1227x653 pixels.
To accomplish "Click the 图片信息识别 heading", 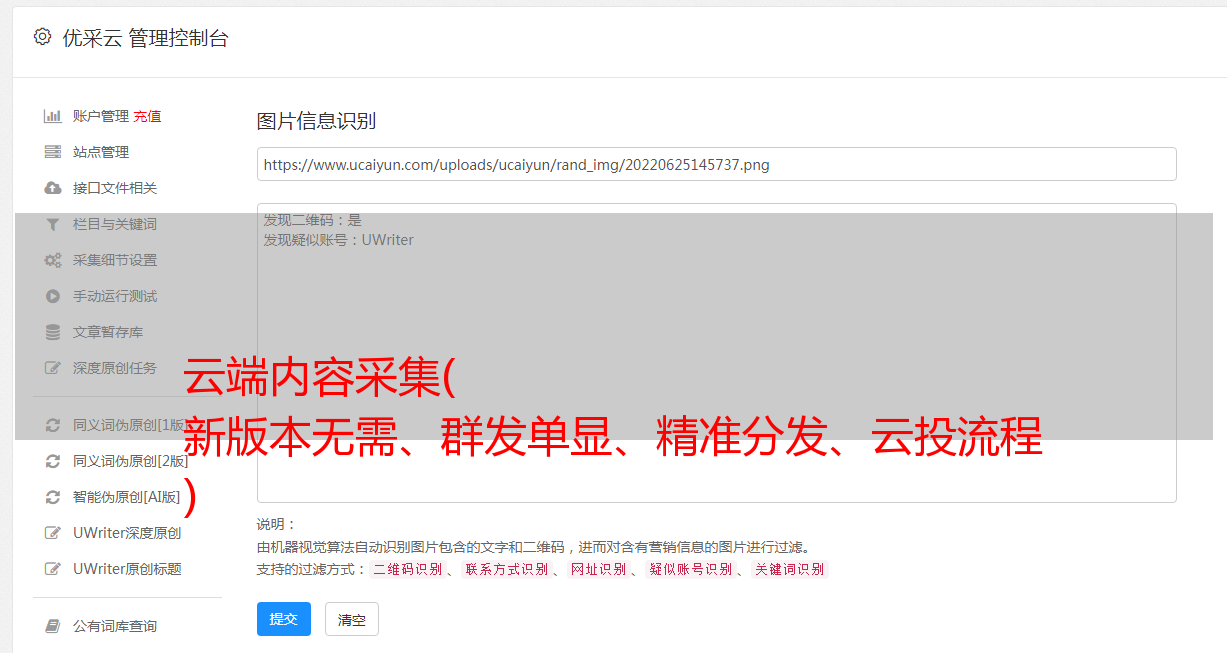I will point(316,121).
